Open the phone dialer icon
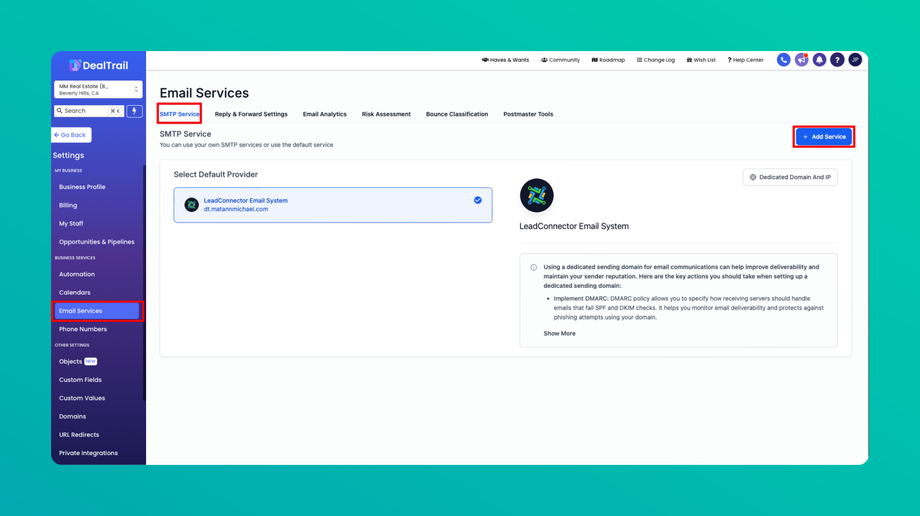The width and height of the screenshot is (920, 516). [x=783, y=60]
